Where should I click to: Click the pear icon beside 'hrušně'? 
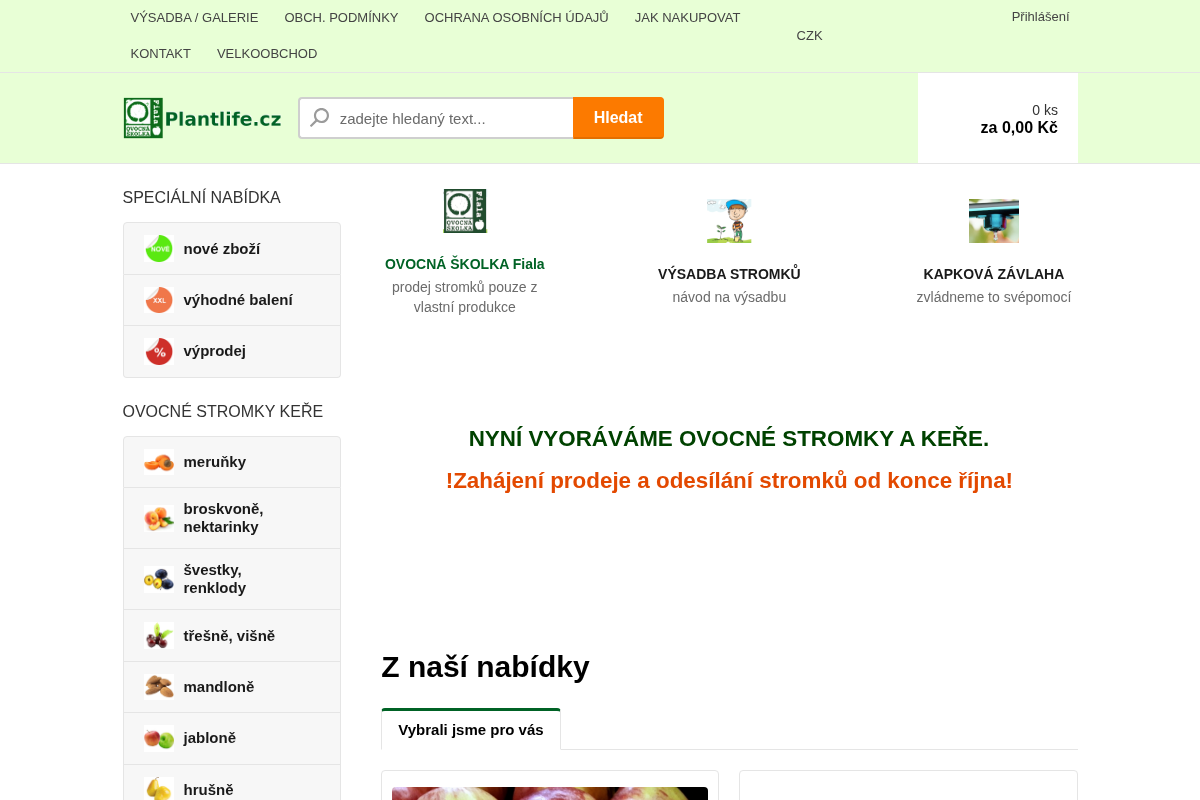pyautogui.click(x=159, y=789)
